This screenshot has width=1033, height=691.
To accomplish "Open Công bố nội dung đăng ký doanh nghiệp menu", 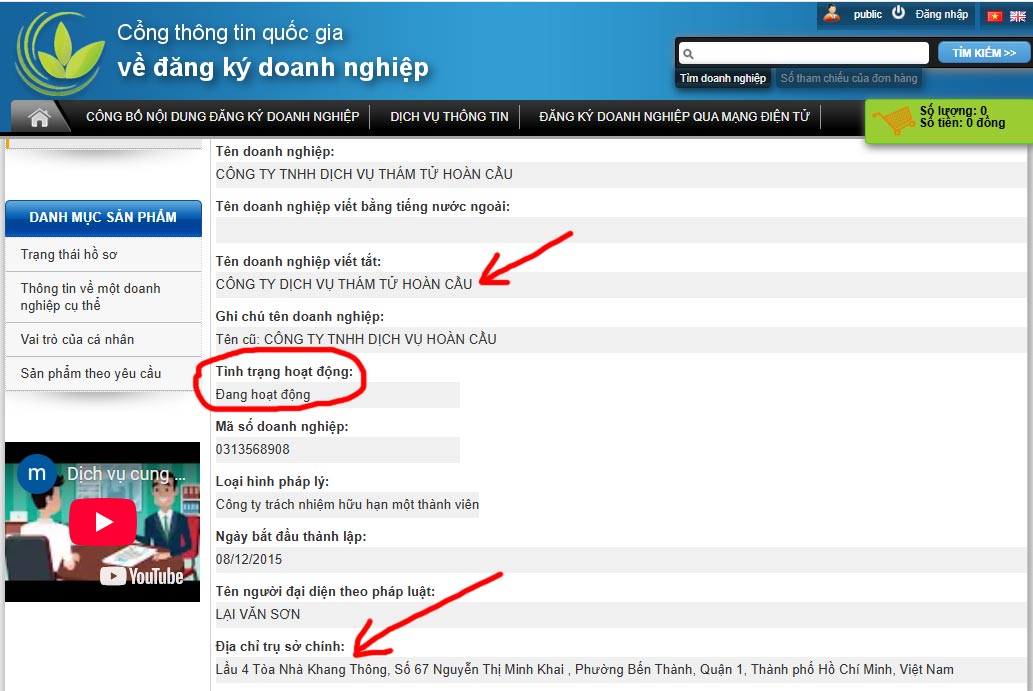I will (x=222, y=117).
